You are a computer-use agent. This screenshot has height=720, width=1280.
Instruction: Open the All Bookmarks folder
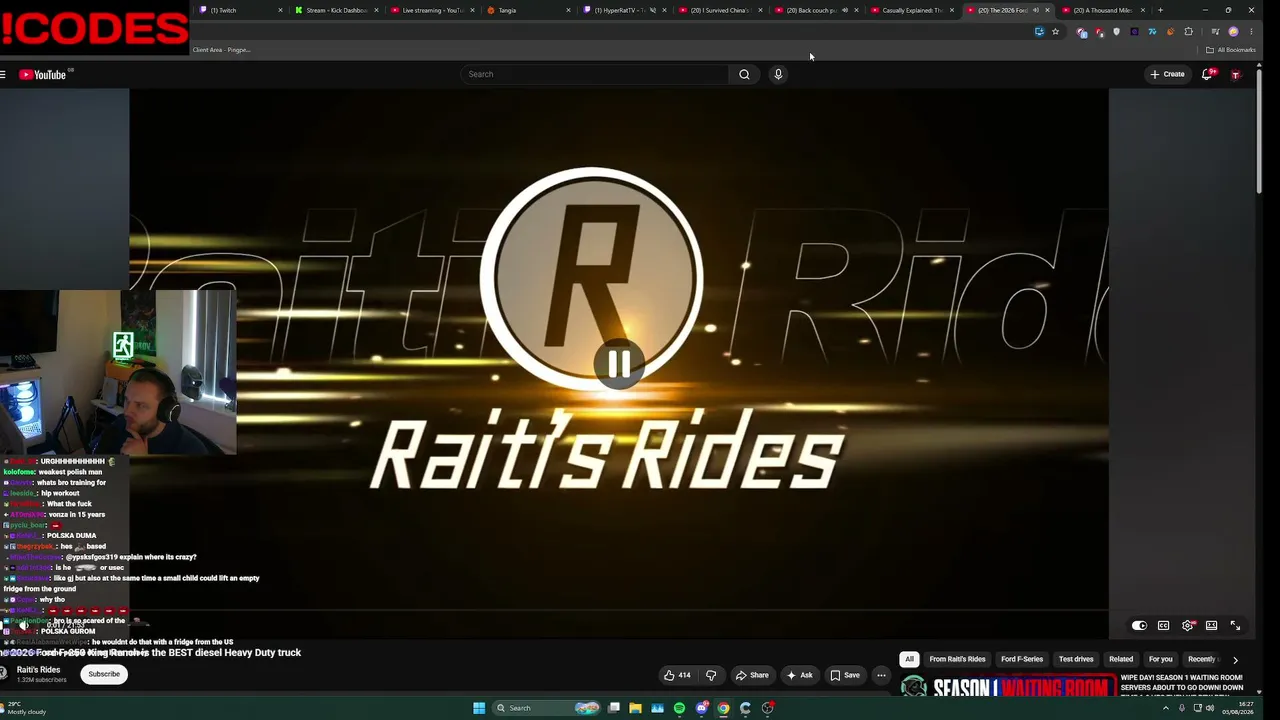click(1230, 50)
